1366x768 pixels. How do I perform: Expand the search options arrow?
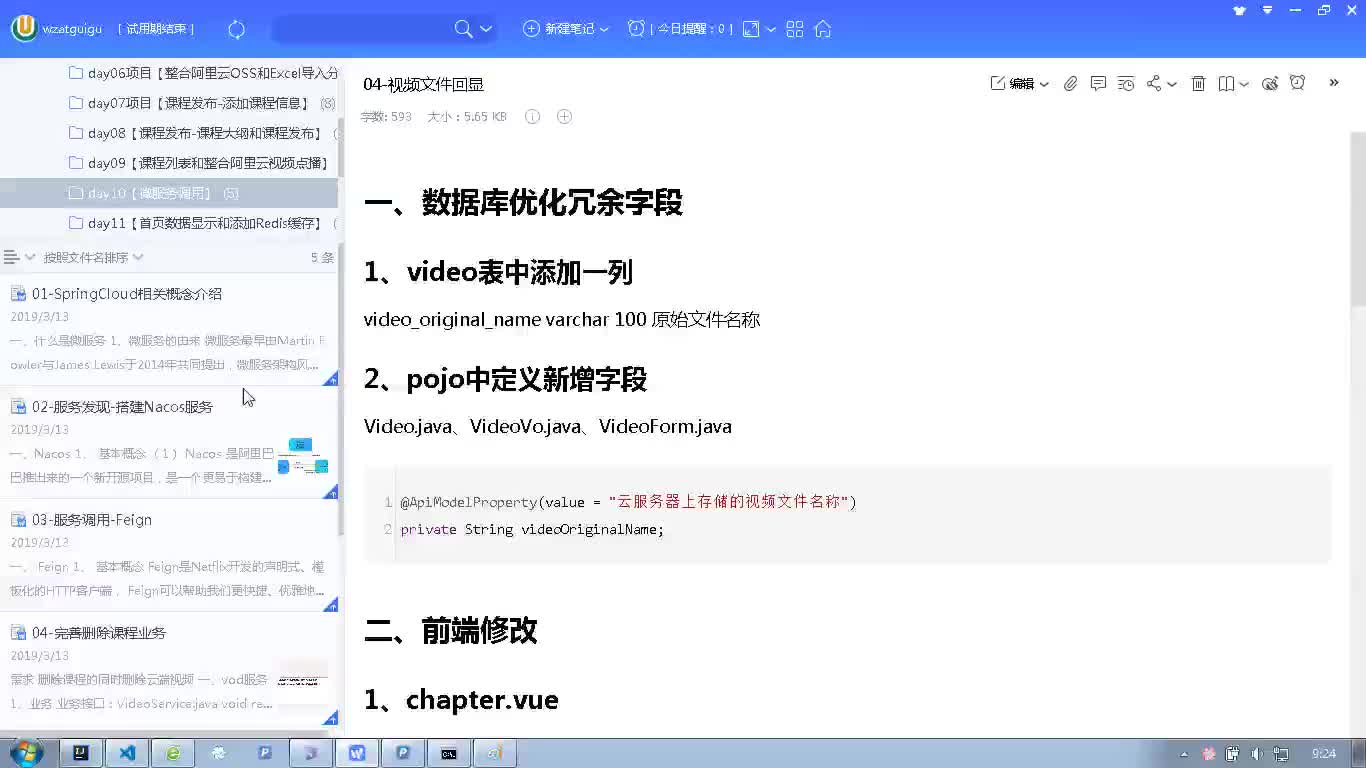486,29
